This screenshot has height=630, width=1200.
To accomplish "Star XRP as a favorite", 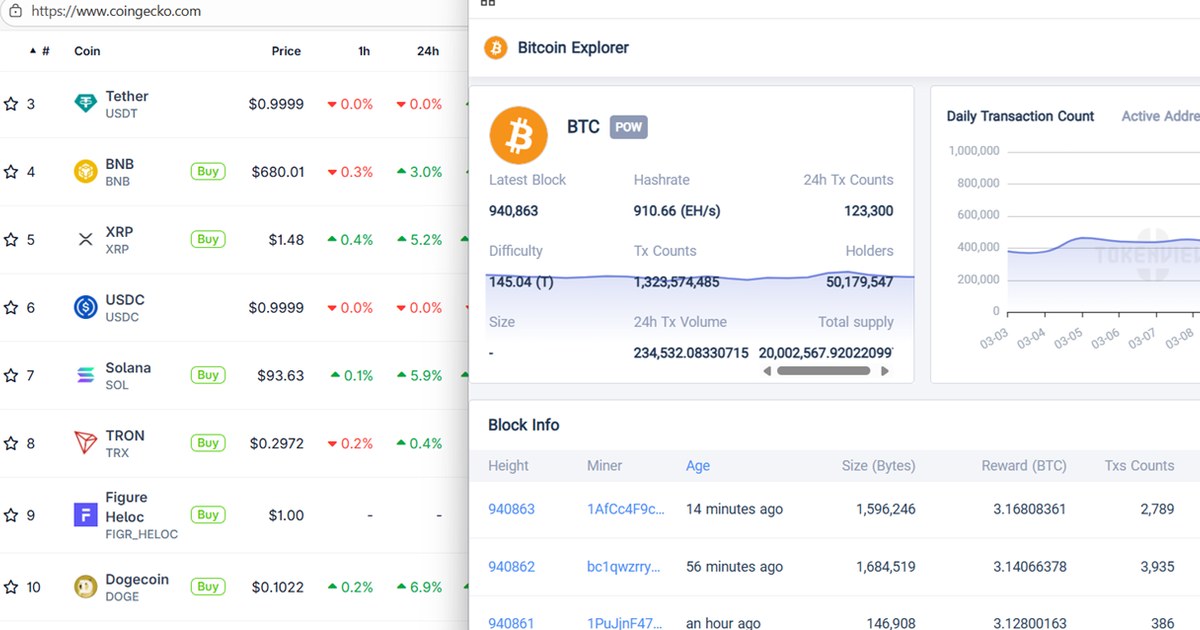I will 11,239.
